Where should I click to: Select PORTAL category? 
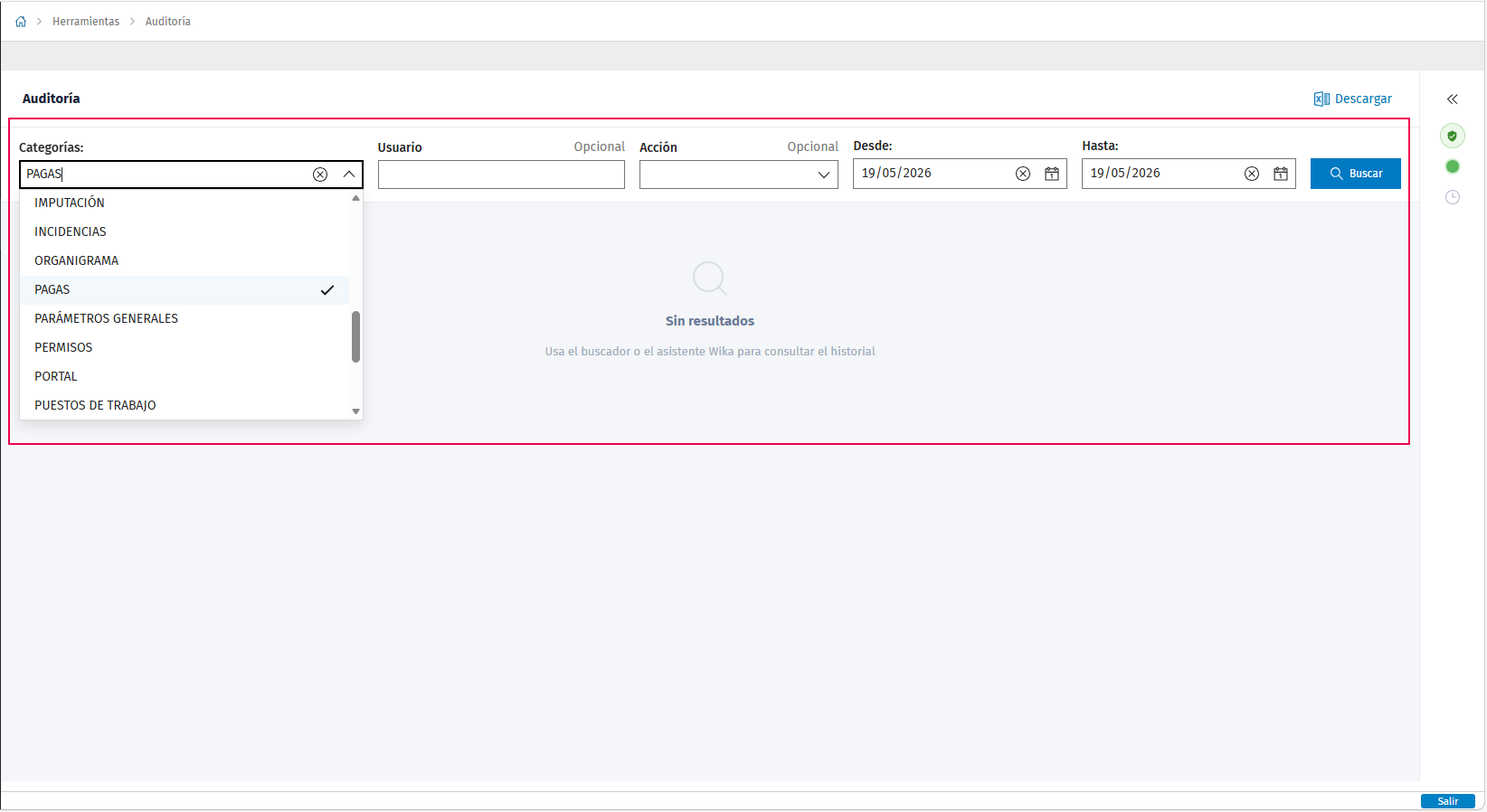click(x=185, y=376)
